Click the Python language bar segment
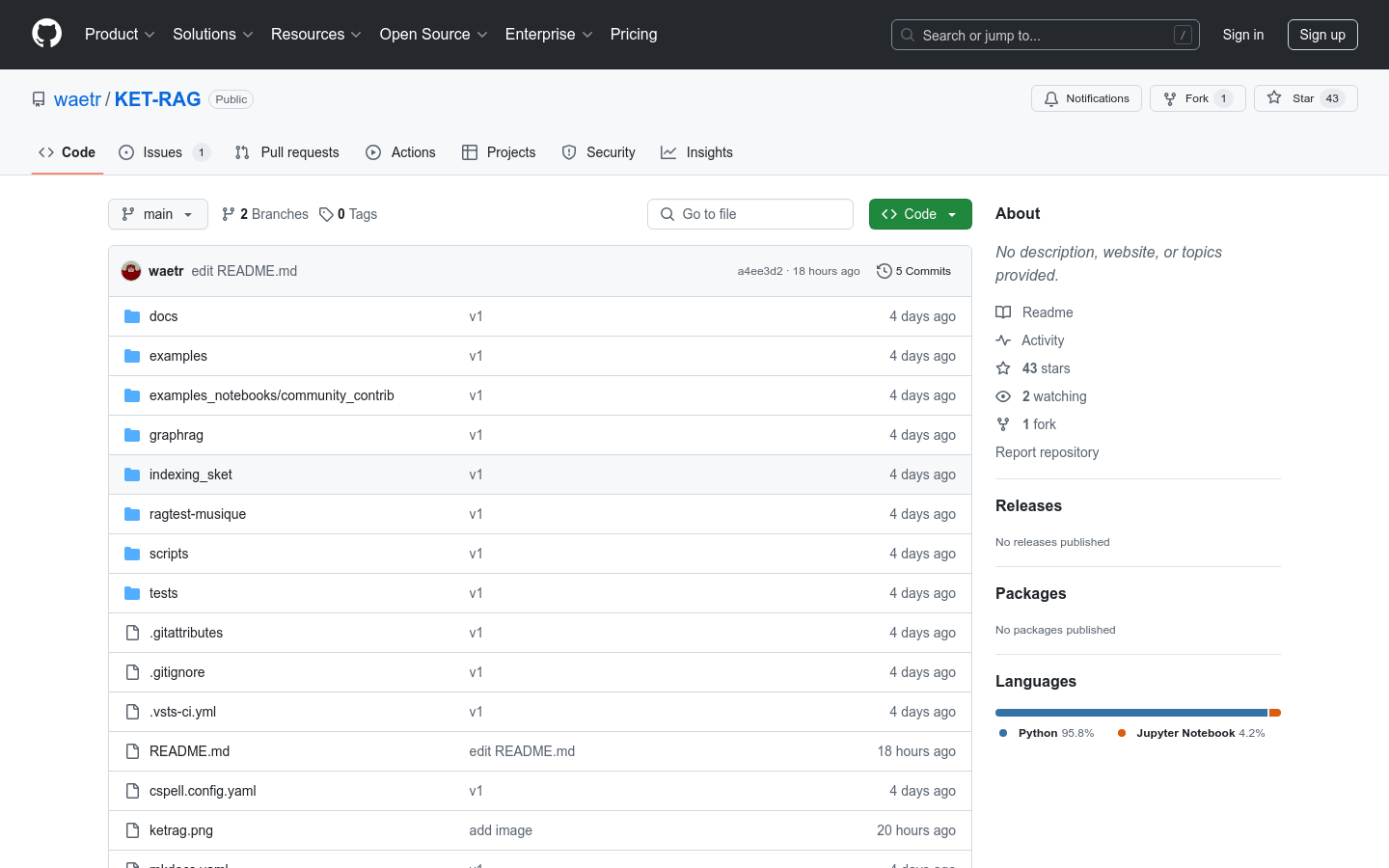1389x868 pixels. tap(1131, 713)
